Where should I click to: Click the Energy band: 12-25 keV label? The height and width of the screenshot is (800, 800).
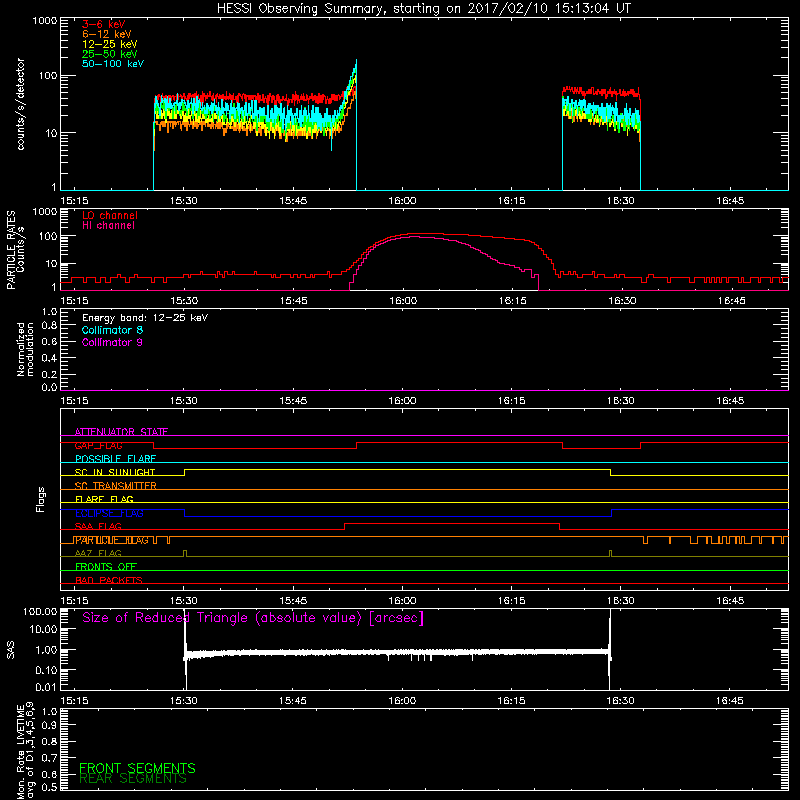[x=145, y=318]
